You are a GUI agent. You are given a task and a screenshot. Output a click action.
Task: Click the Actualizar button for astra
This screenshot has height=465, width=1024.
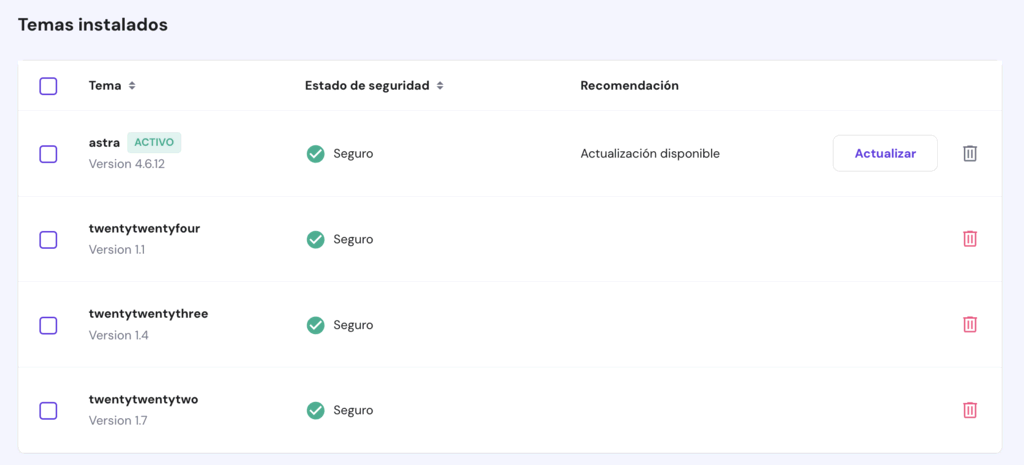point(885,154)
